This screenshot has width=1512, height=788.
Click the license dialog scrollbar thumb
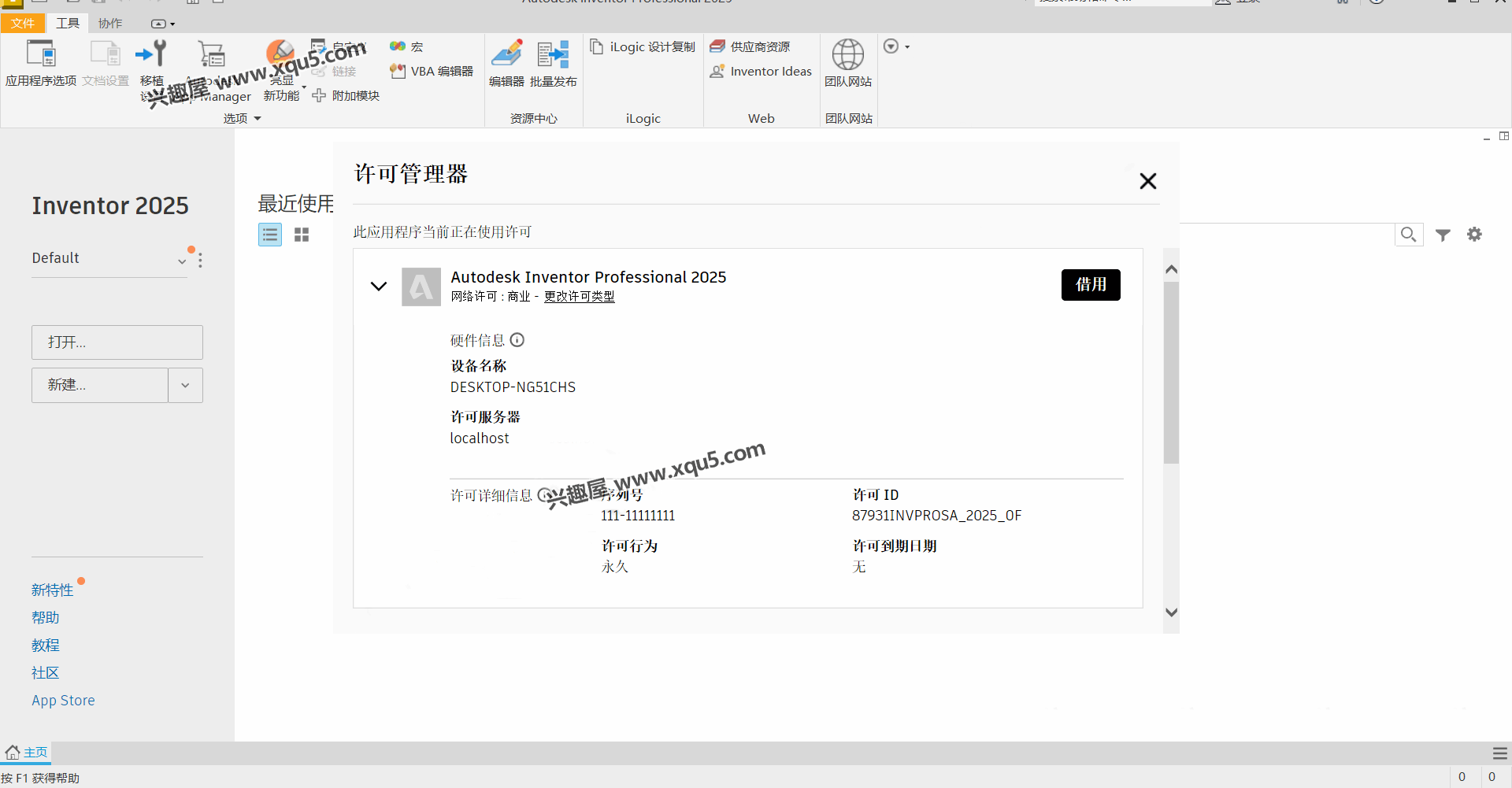click(1171, 372)
